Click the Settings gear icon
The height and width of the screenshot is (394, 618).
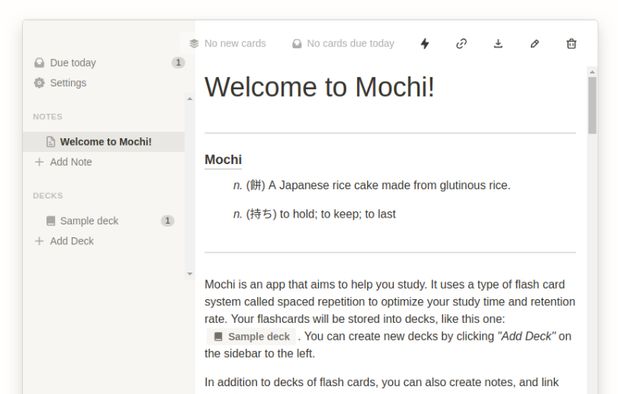point(39,83)
